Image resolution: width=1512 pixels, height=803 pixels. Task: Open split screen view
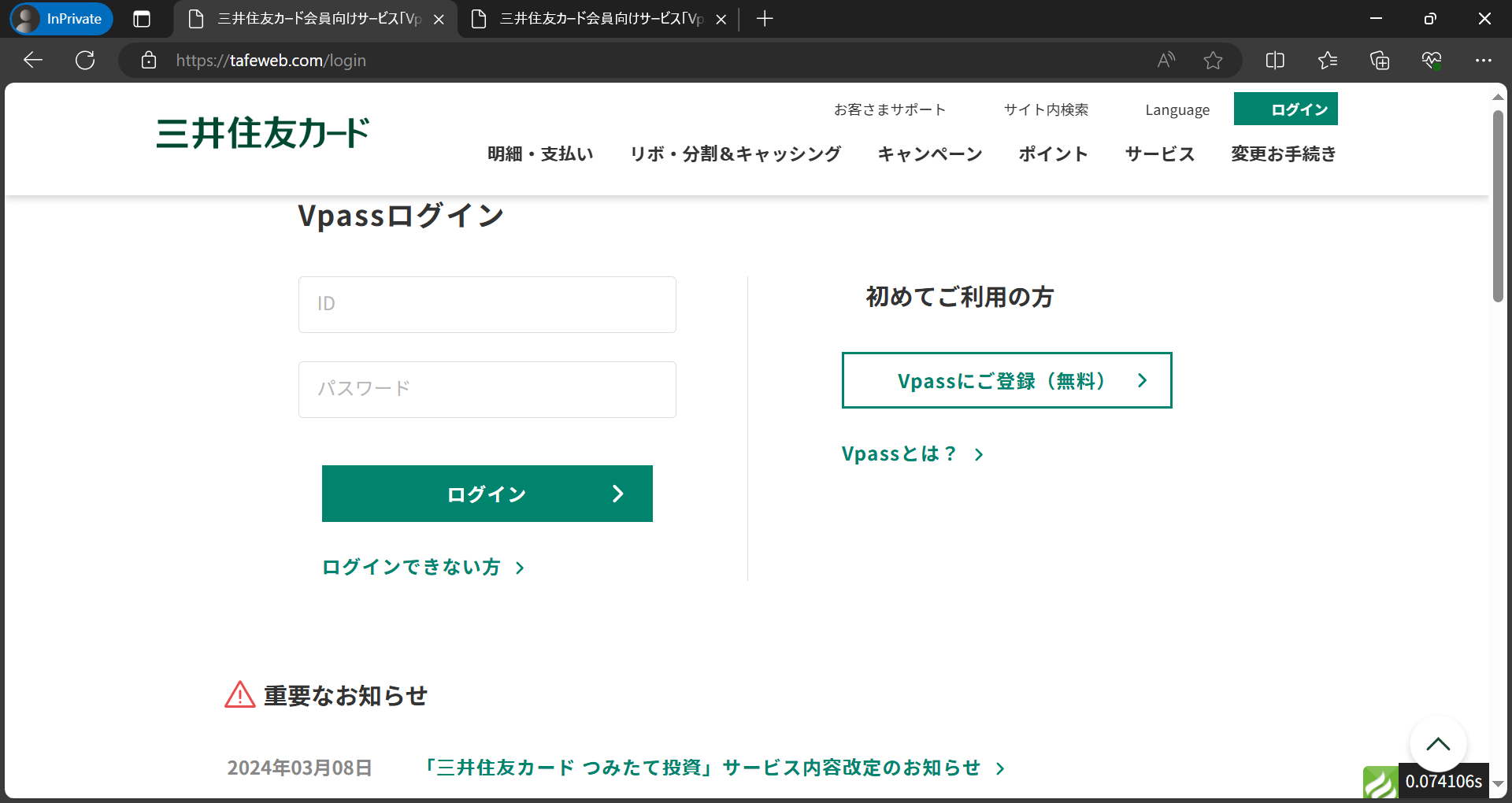(x=1275, y=60)
